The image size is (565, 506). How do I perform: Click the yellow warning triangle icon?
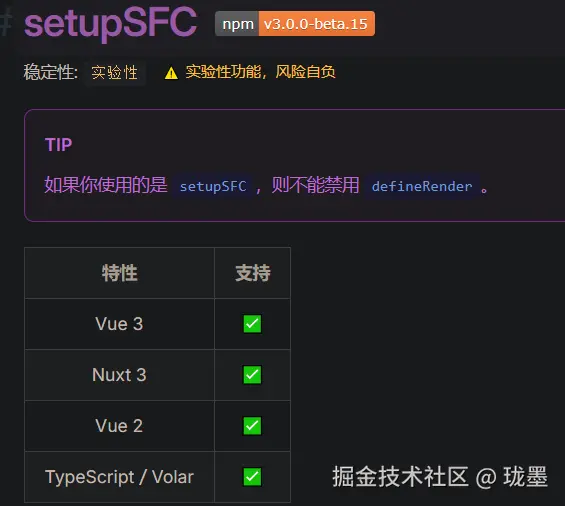[x=171, y=73]
